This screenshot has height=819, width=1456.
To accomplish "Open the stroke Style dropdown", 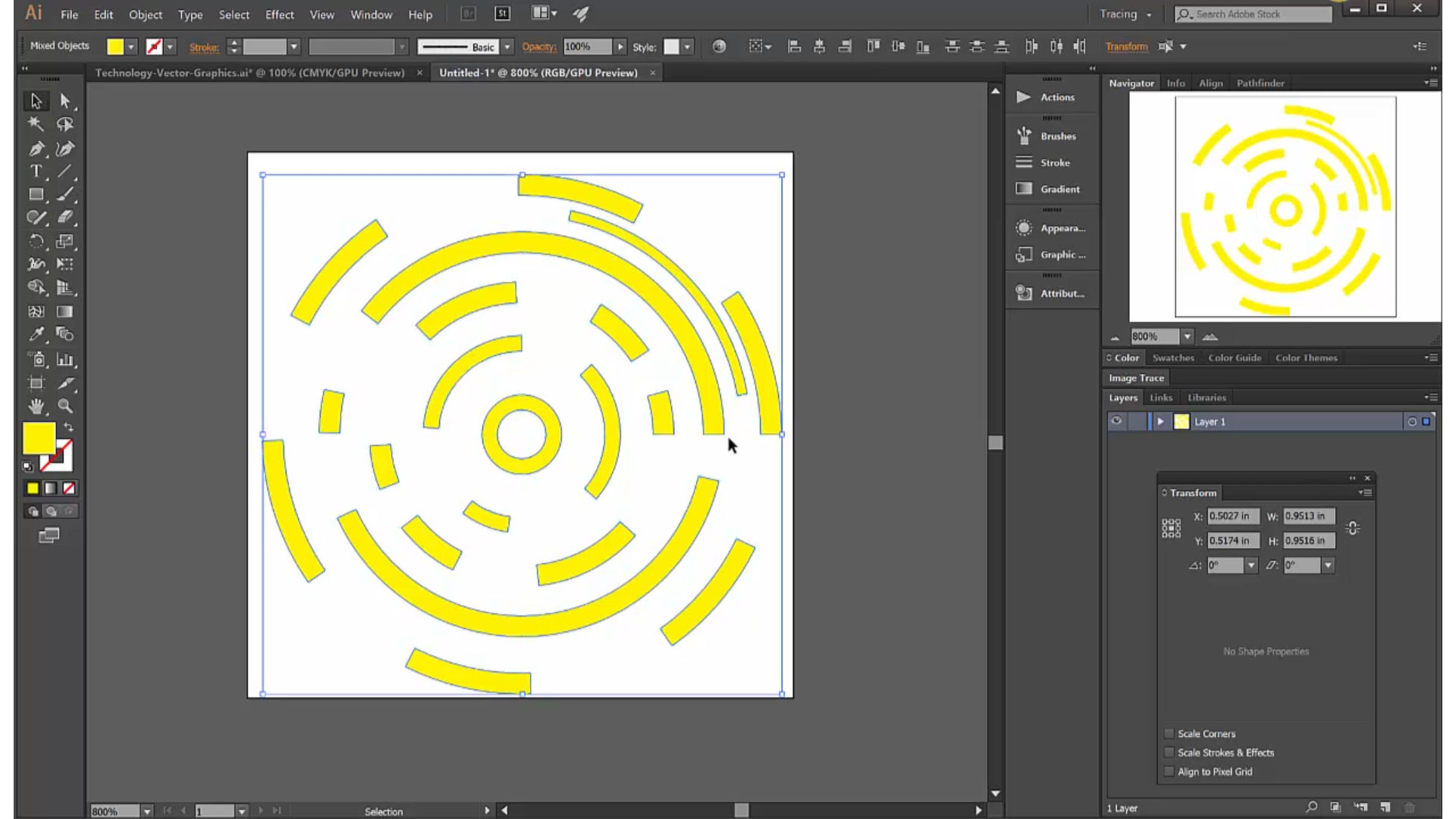I will (686, 46).
